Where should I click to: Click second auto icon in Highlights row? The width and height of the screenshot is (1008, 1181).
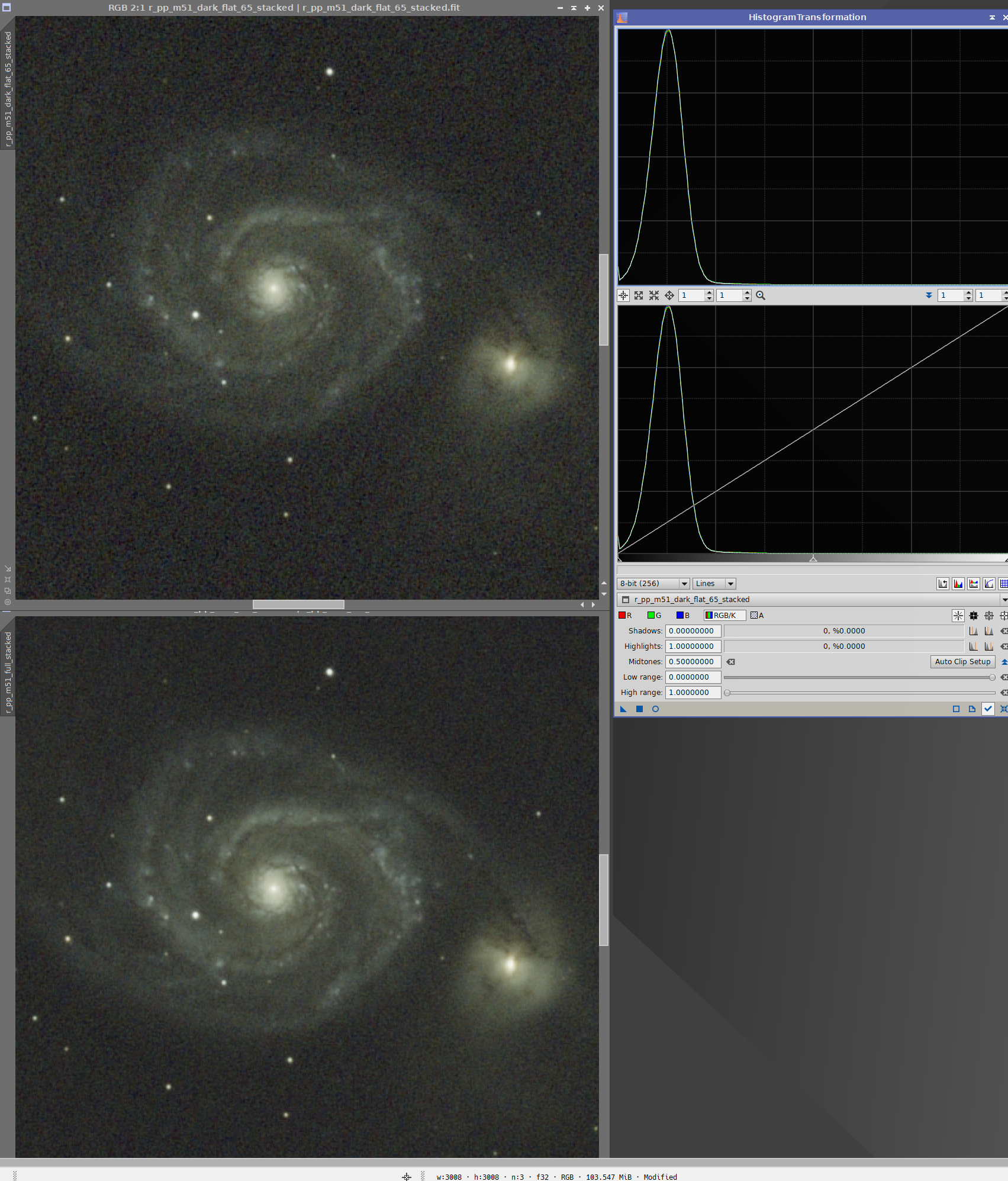[x=989, y=646]
